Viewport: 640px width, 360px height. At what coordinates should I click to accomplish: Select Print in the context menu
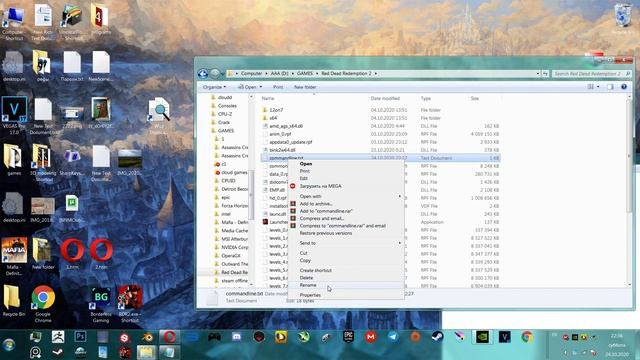pyautogui.click(x=304, y=171)
